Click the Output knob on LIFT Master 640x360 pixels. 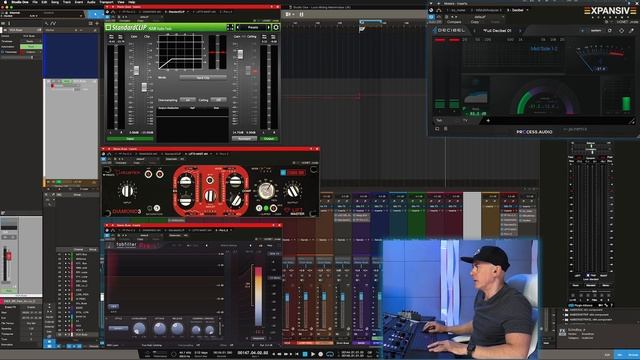(293, 191)
